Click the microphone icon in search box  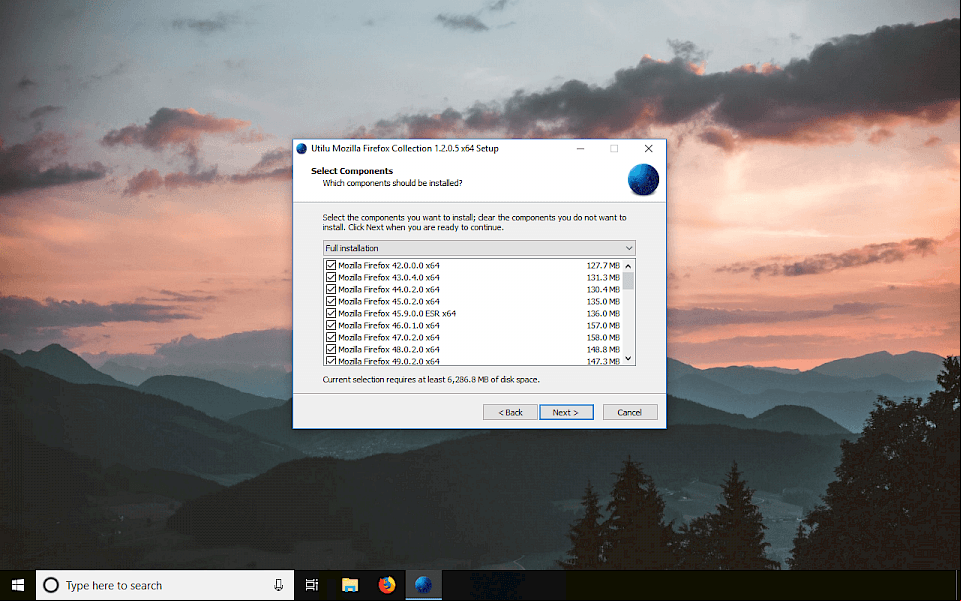[278, 586]
